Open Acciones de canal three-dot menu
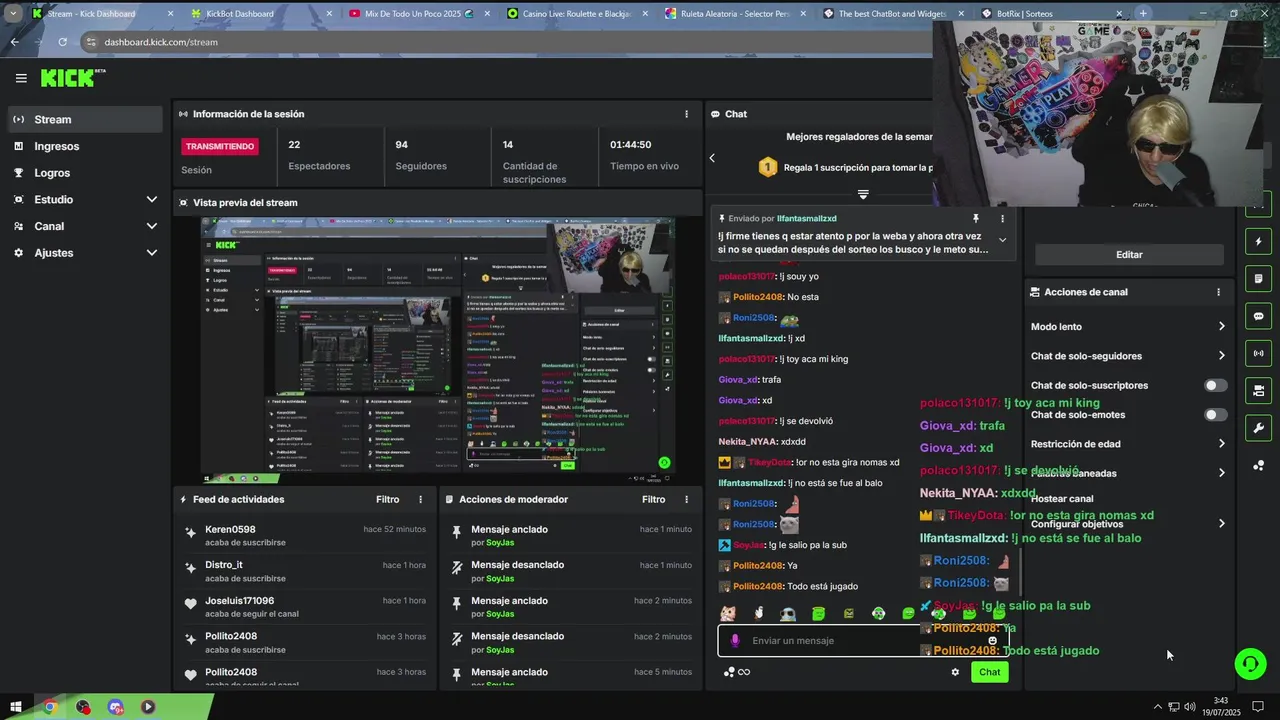 (x=1218, y=292)
